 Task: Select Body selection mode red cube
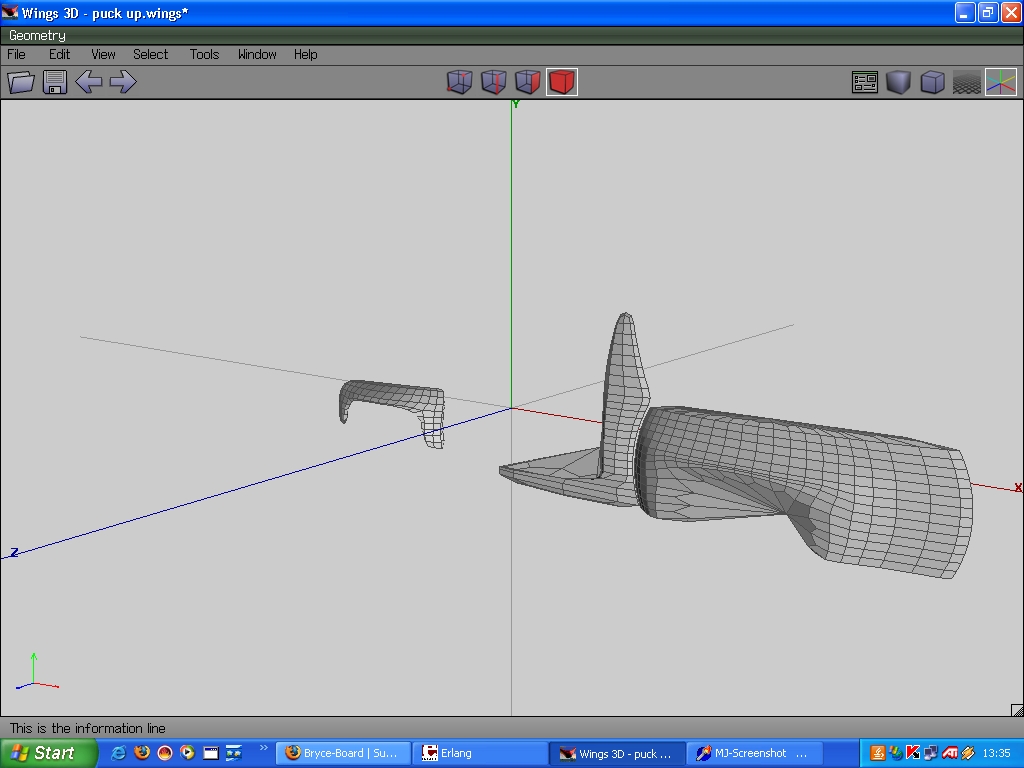click(562, 82)
